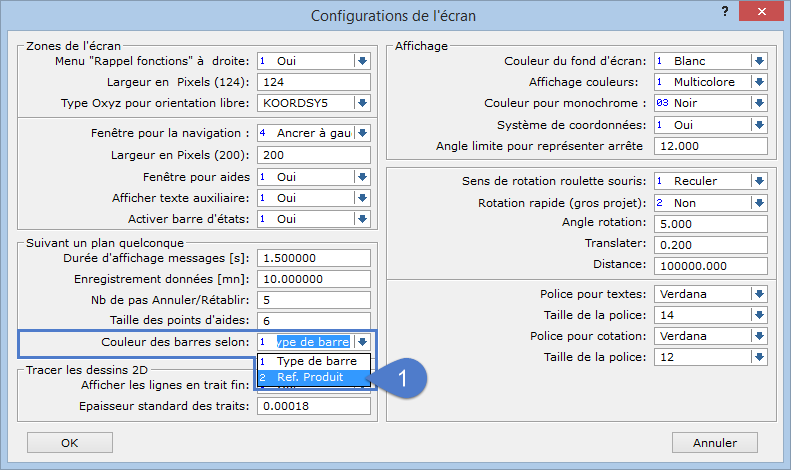Open Couleur pour monochrome color dropdown
Image resolution: width=791 pixels, height=470 pixels.
click(758, 103)
